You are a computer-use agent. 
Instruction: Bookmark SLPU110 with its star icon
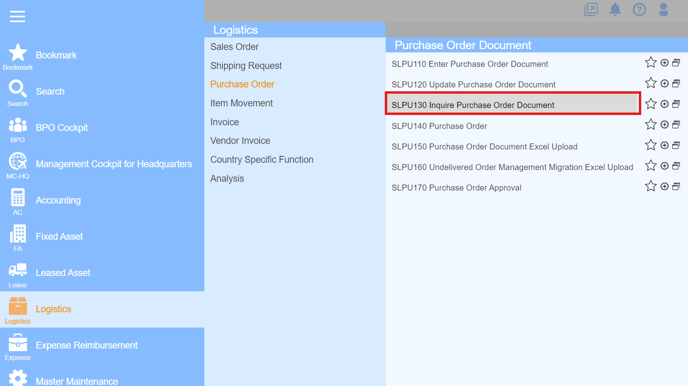pos(651,63)
